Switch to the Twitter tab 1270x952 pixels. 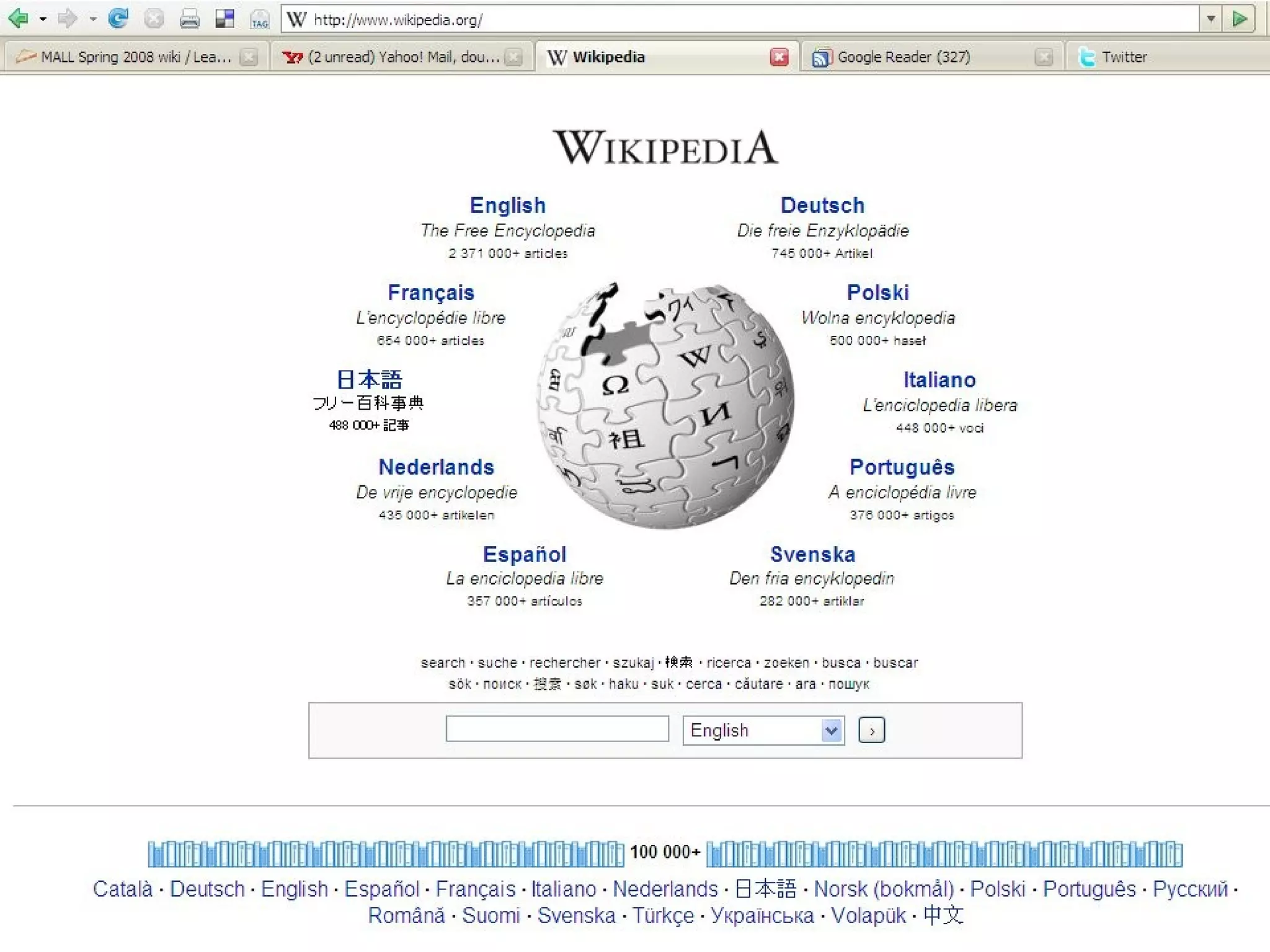pos(1124,57)
